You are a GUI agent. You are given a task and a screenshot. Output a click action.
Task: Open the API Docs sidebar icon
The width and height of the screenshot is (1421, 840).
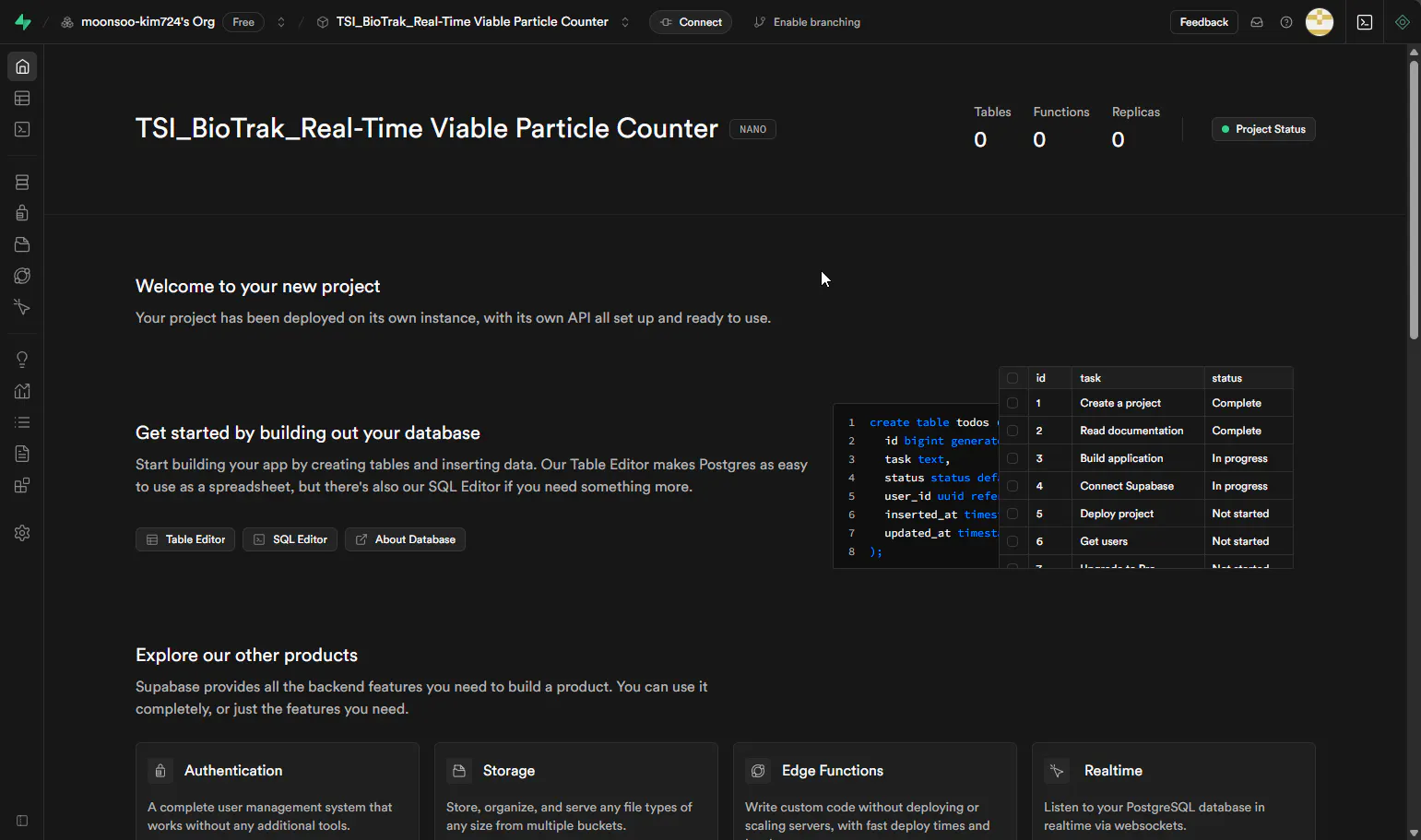coord(22,454)
